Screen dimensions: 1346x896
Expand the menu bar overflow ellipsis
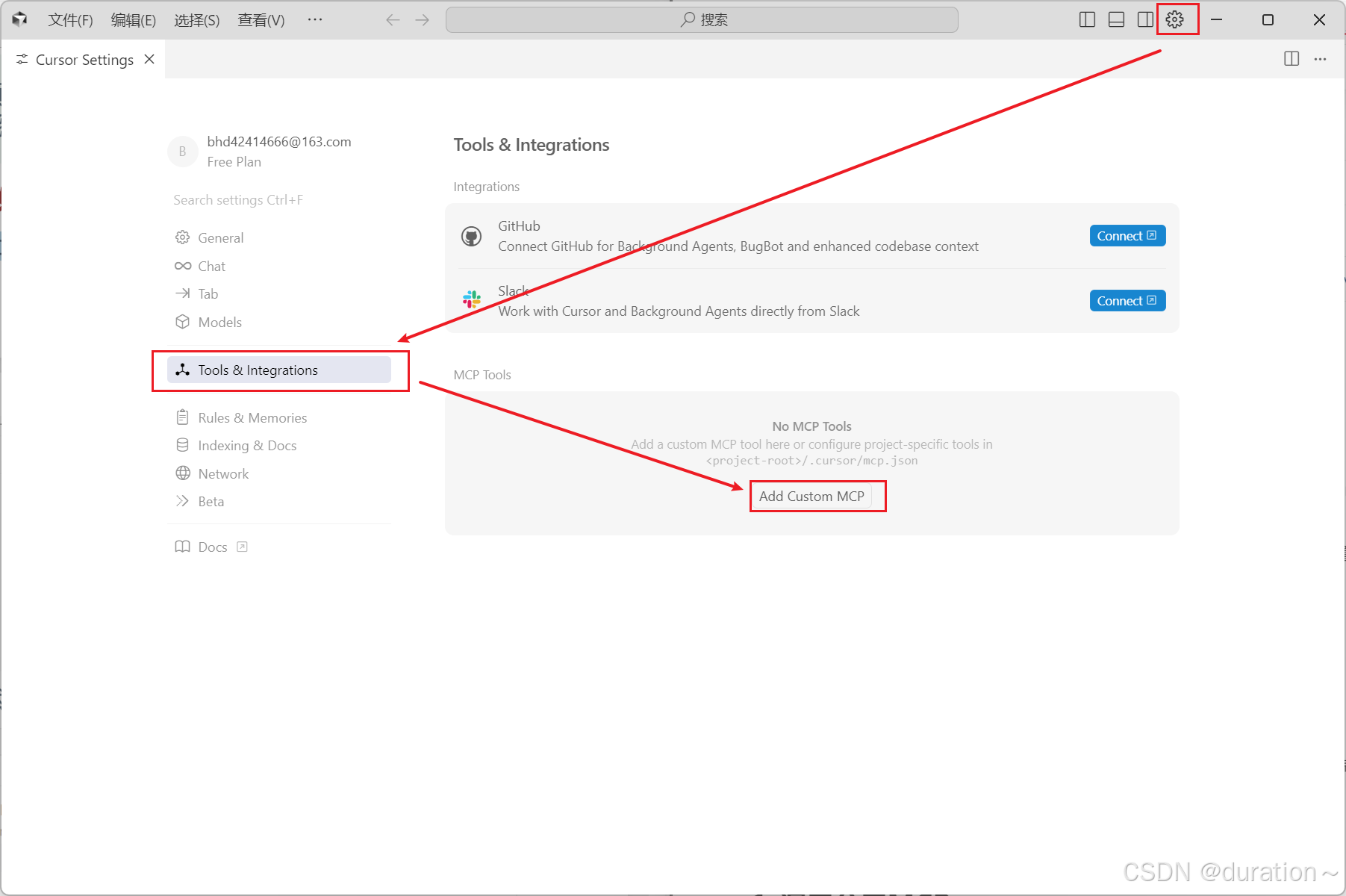click(315, 19)
